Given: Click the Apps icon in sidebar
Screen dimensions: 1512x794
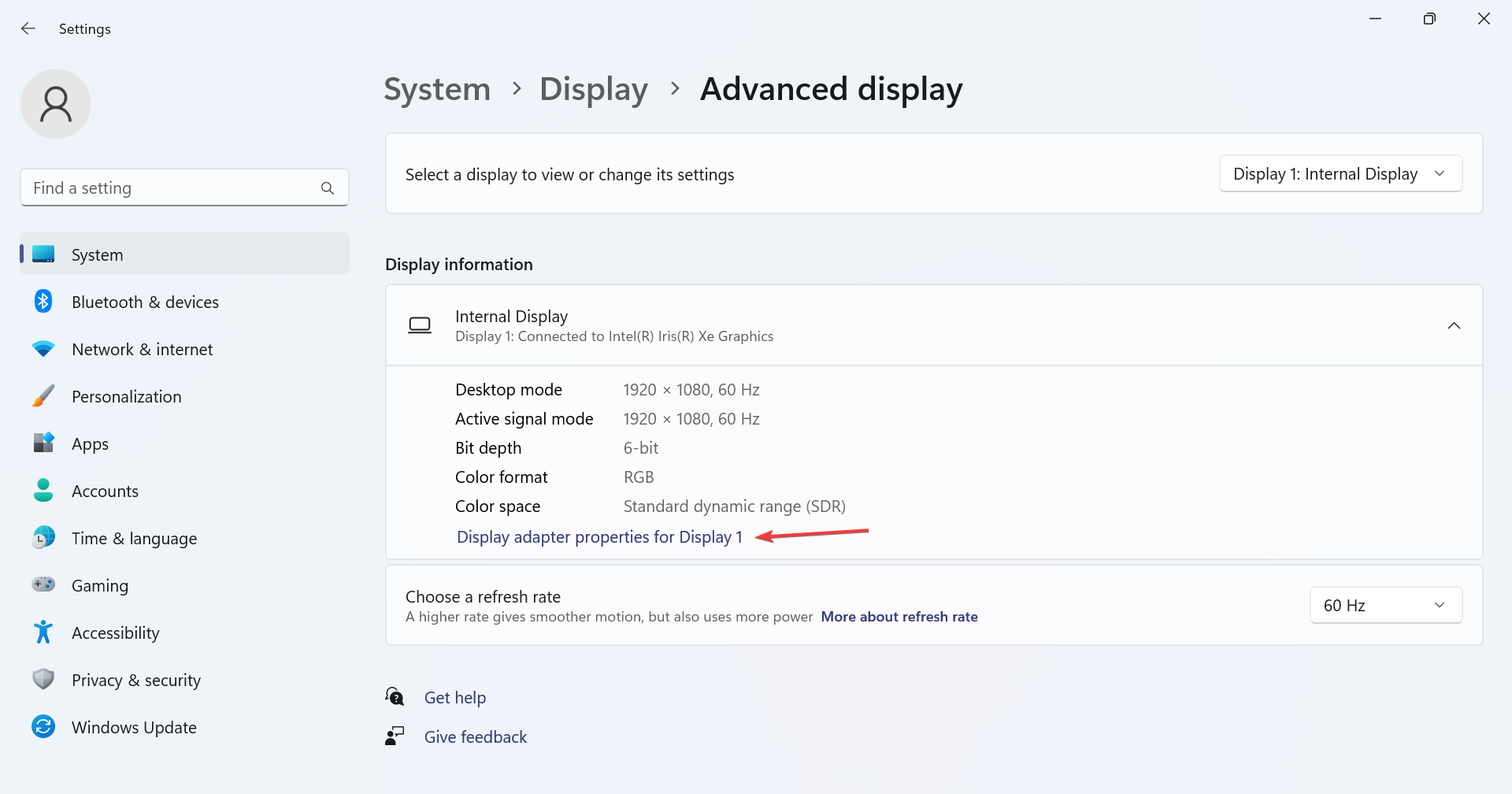Looking at the screenshot, I should [43, 443].
